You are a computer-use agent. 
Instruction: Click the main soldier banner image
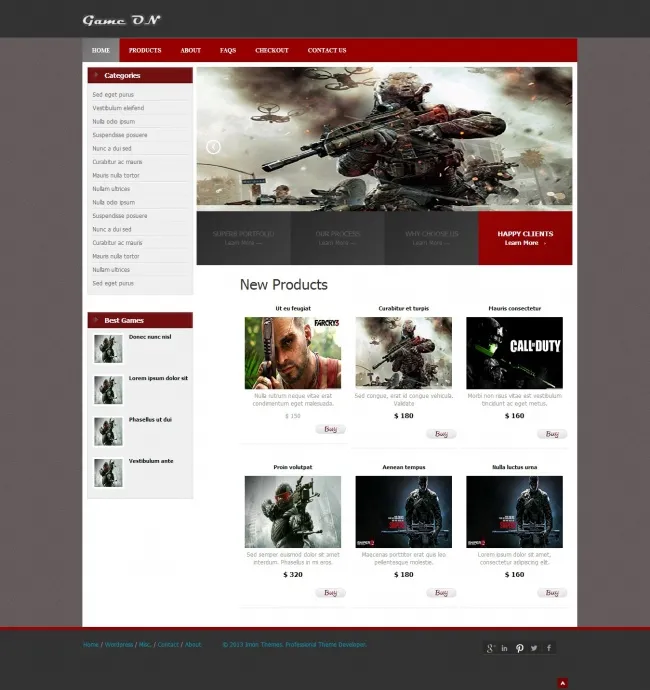384,138
